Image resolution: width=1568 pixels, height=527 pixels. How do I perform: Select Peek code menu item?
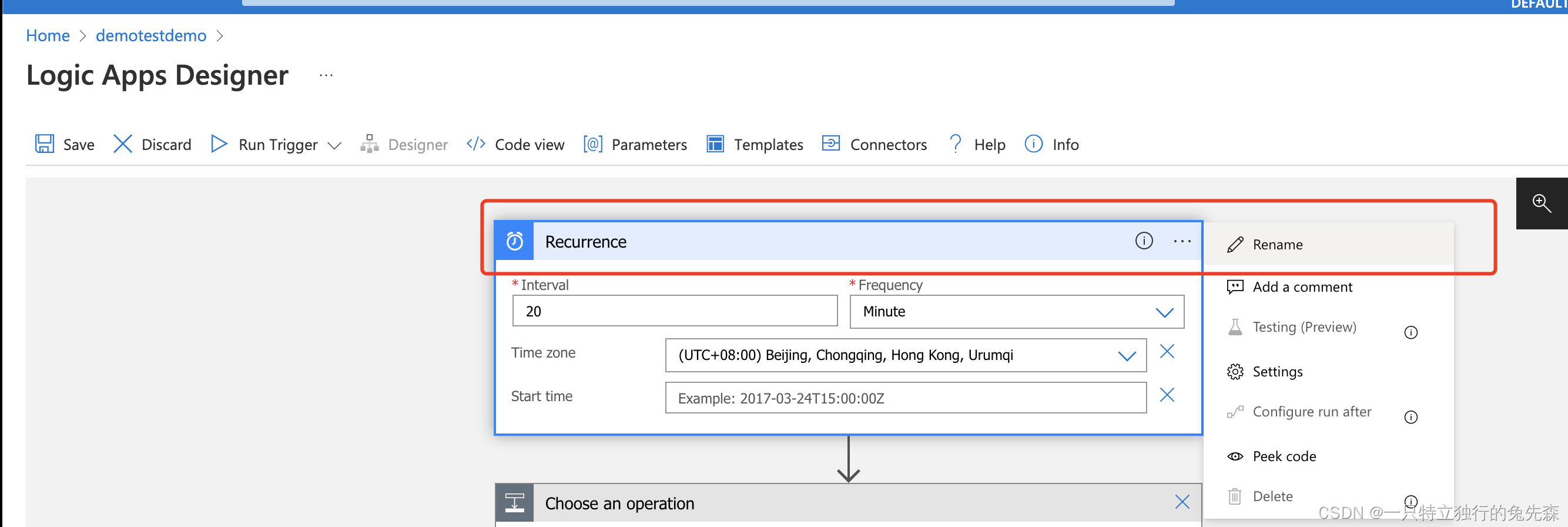1329,456
